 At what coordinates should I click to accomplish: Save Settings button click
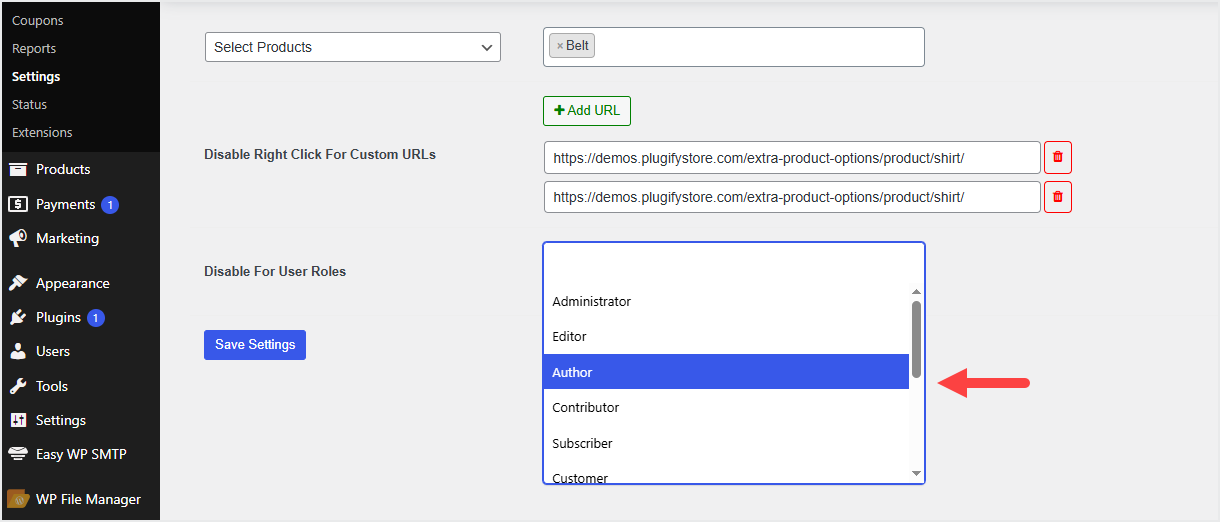255,345
